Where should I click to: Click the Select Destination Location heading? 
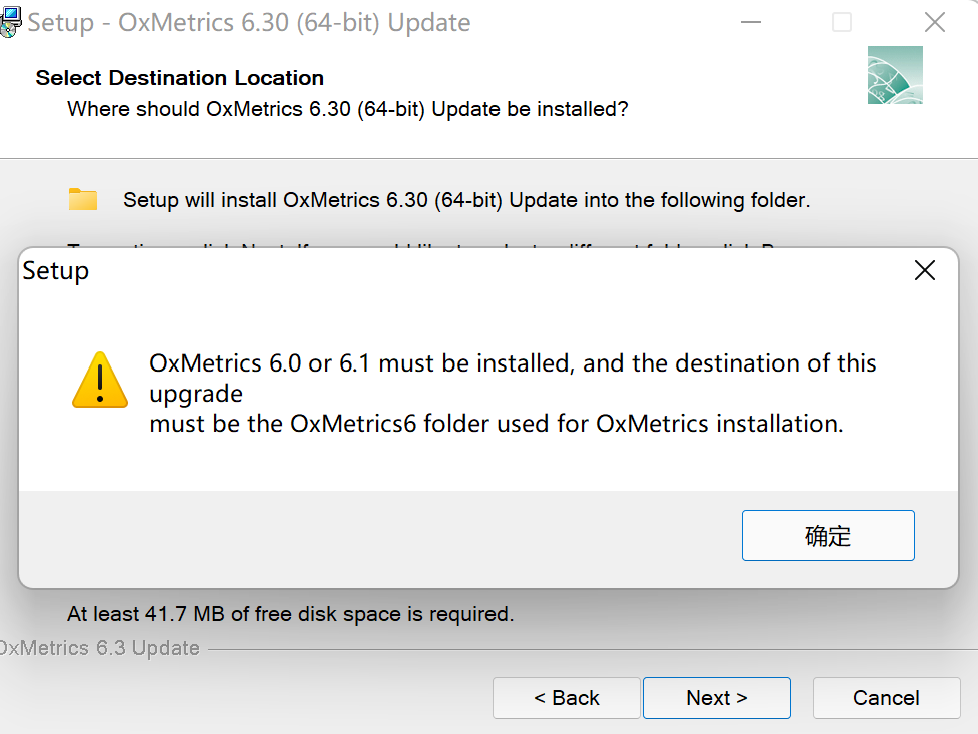coord(180,78)
